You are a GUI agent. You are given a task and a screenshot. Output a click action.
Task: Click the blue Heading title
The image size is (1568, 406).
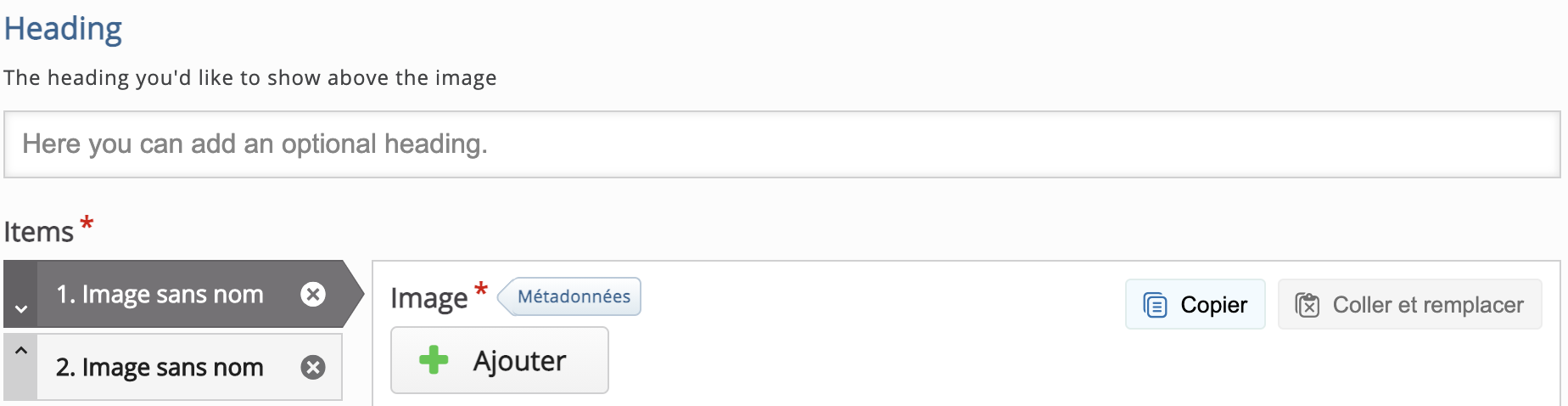(x=64, y=29)
